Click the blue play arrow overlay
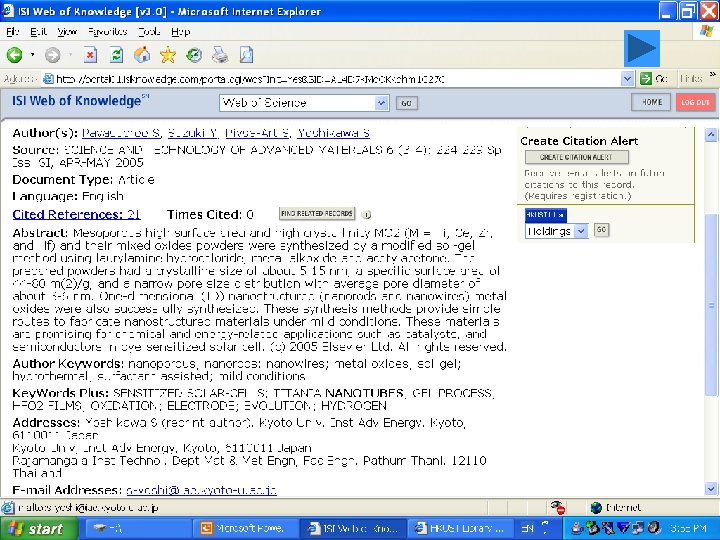Viewport: 720px width, 540px height. coord(641,48)
